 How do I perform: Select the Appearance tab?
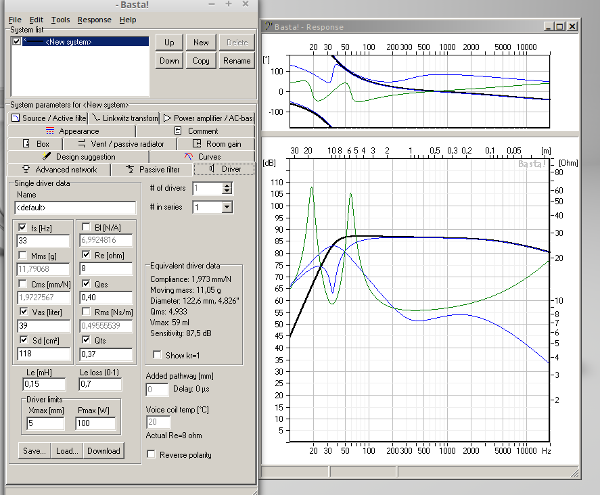pos(72,131)
